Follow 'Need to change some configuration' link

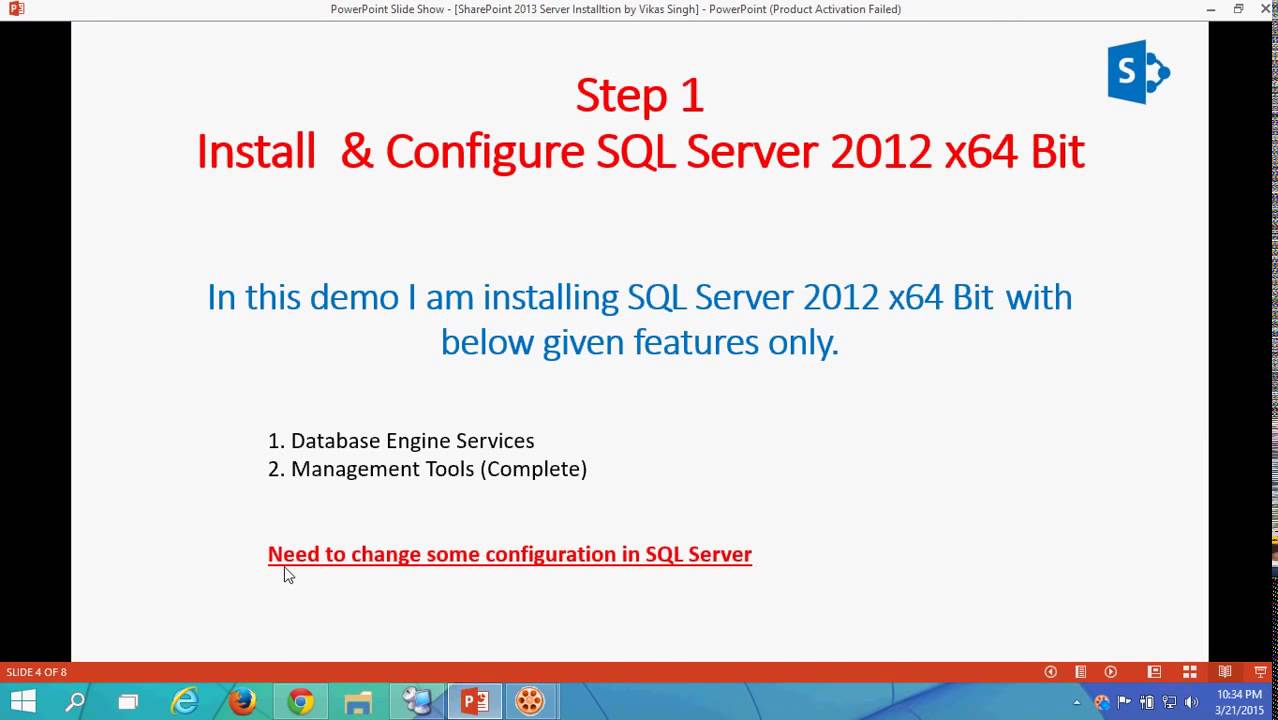(509, 554)
